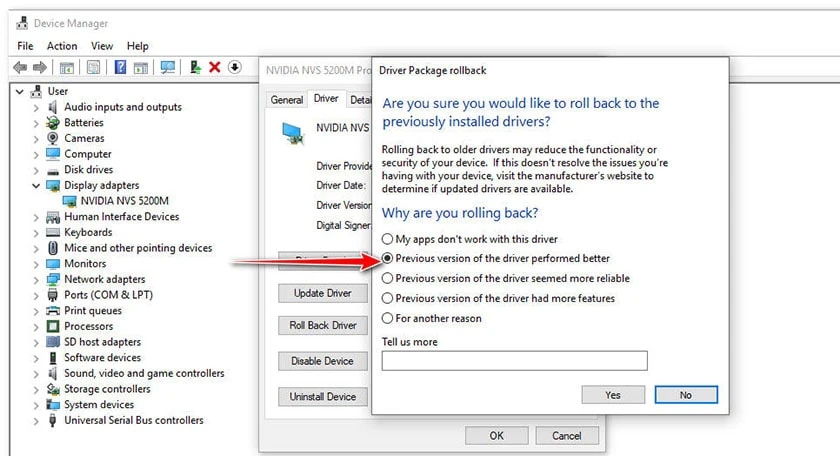Expand the System devices node

pos(36,405)
